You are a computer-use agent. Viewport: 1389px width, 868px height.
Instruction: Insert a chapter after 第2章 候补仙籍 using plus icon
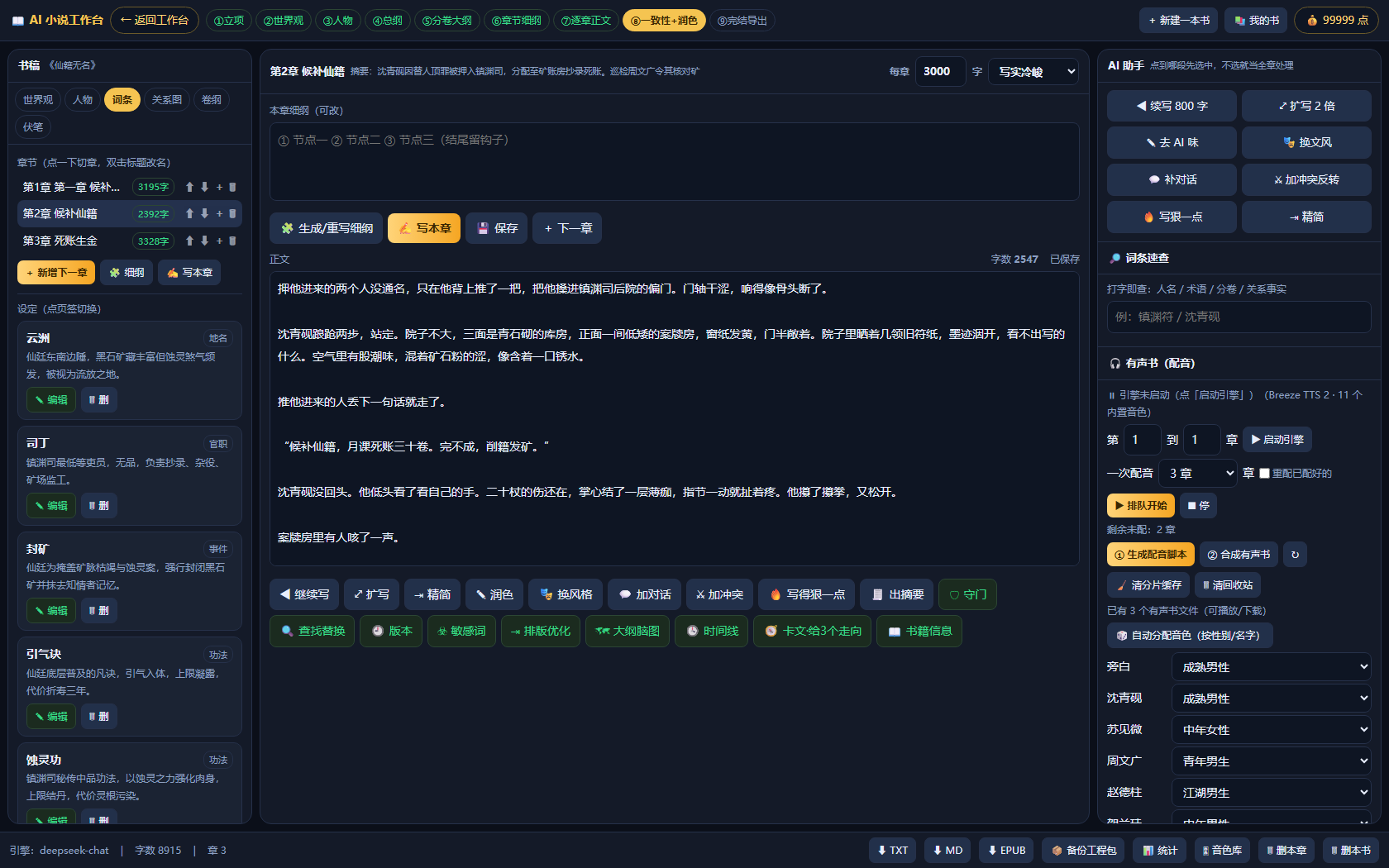[x=219, y=213]
